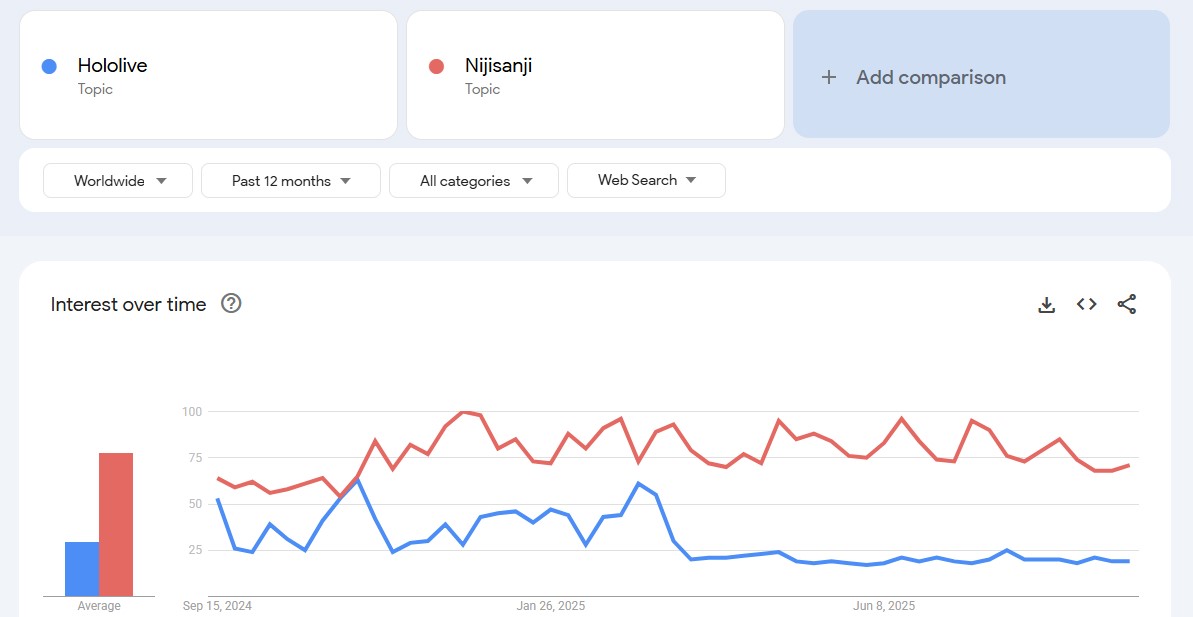Click the Jun 8, 2025 axis label
The image size is (1193, 617).
click(884, 606)
